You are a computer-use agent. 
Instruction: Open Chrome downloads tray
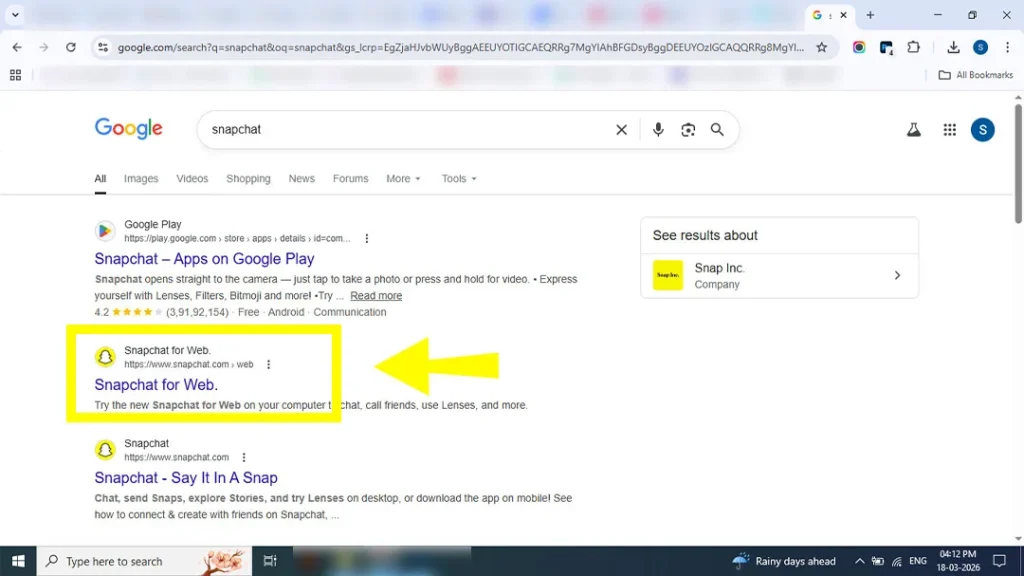point(953,47)
